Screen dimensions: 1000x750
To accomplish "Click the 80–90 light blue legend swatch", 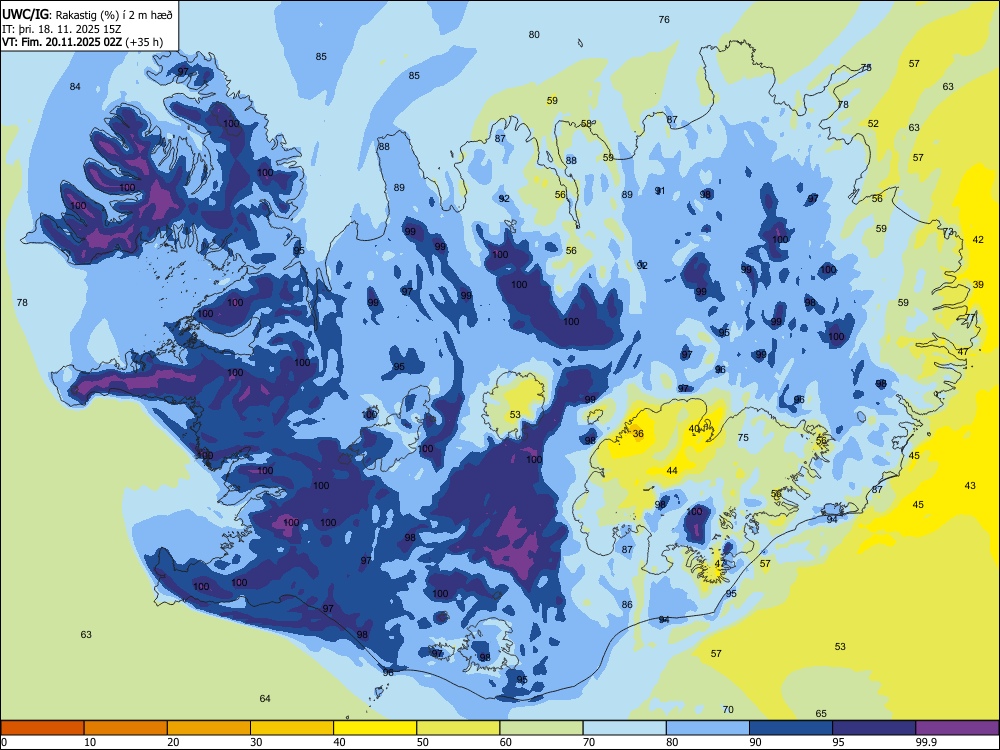I will [708, 728].
